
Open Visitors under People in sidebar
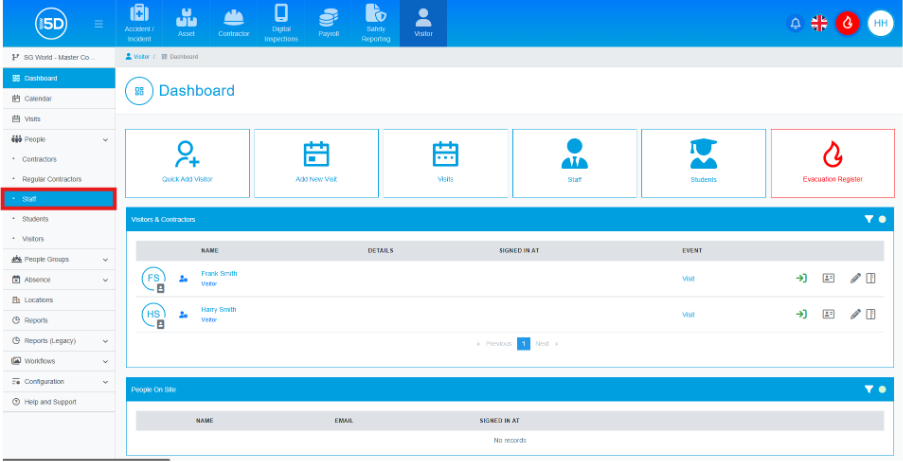pyautogui.click(x=59, y=238)
